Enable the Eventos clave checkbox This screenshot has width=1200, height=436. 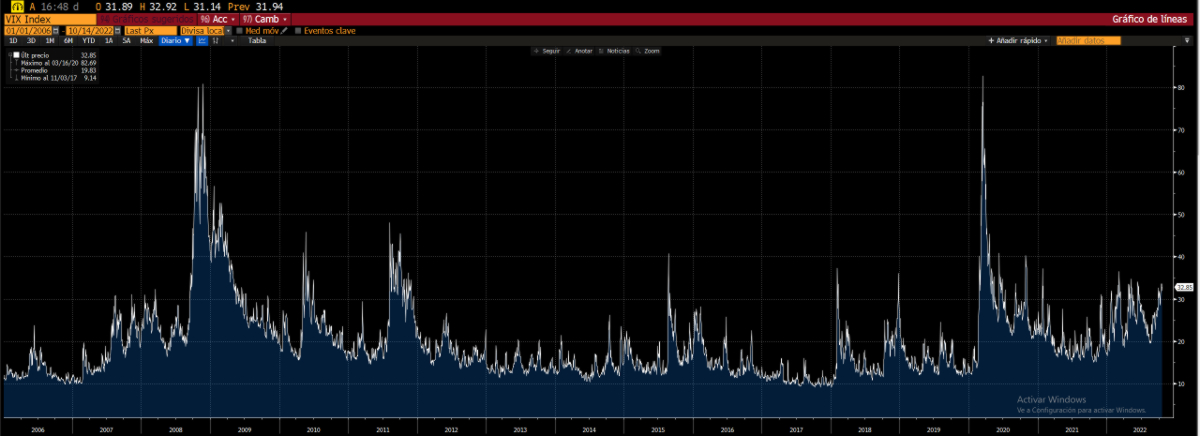[x=297, y=31]
